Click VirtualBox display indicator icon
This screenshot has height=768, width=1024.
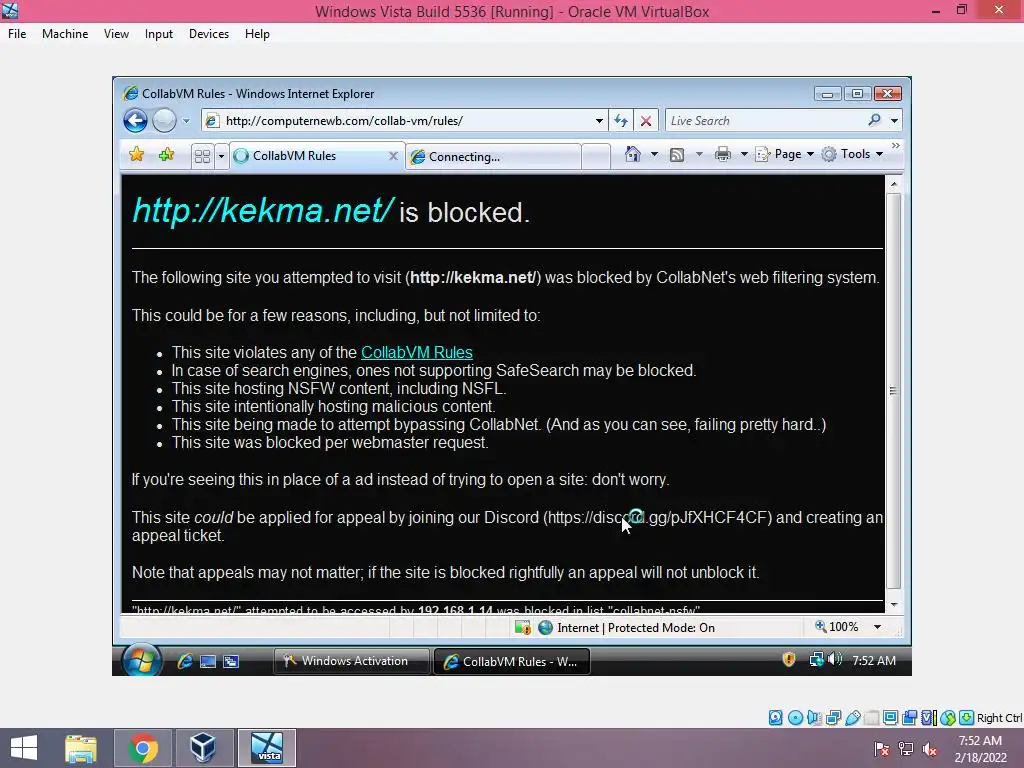[x=890, y=718]
